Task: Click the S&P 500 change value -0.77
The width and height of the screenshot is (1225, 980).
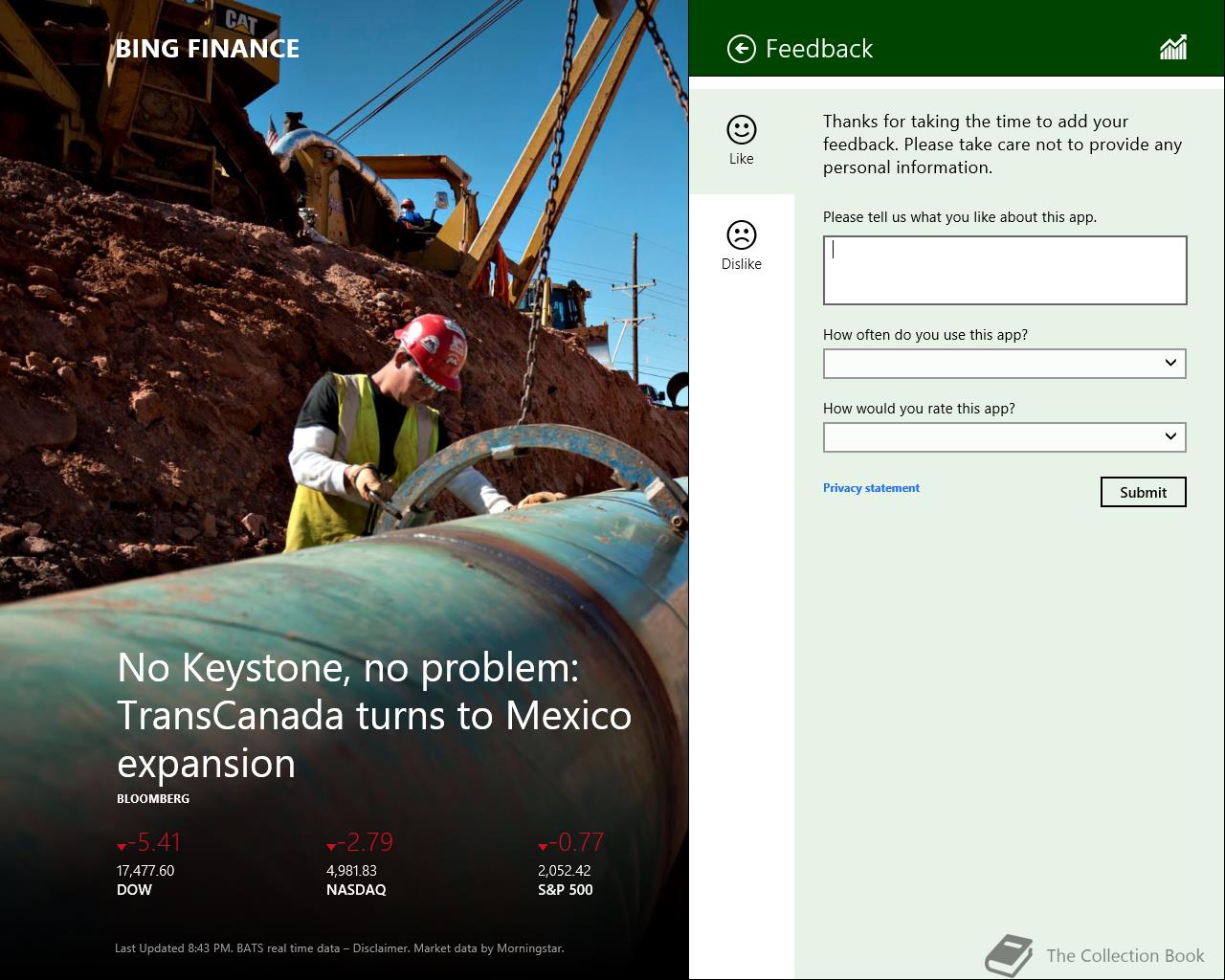Action: [571, 842]
